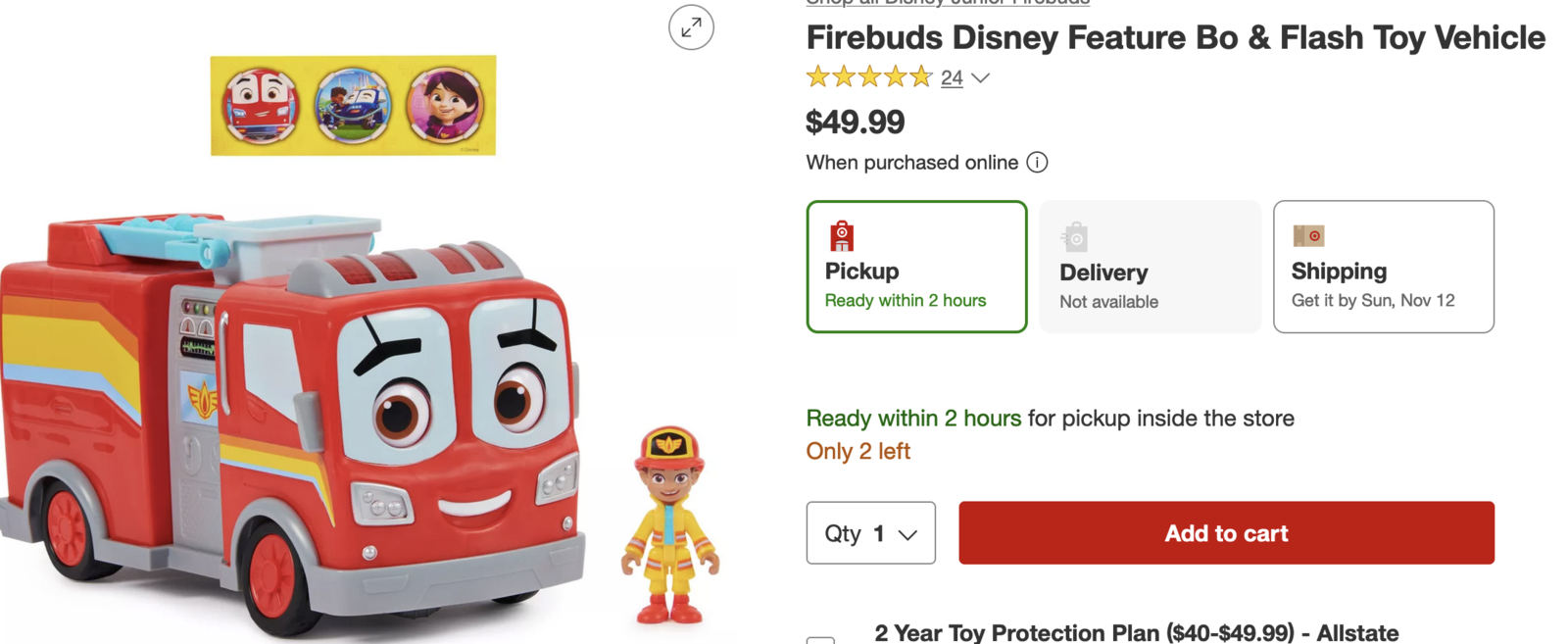Click the red store icon above Pickup
This screenshot has width=1568, height=644.
click(842, 236)
